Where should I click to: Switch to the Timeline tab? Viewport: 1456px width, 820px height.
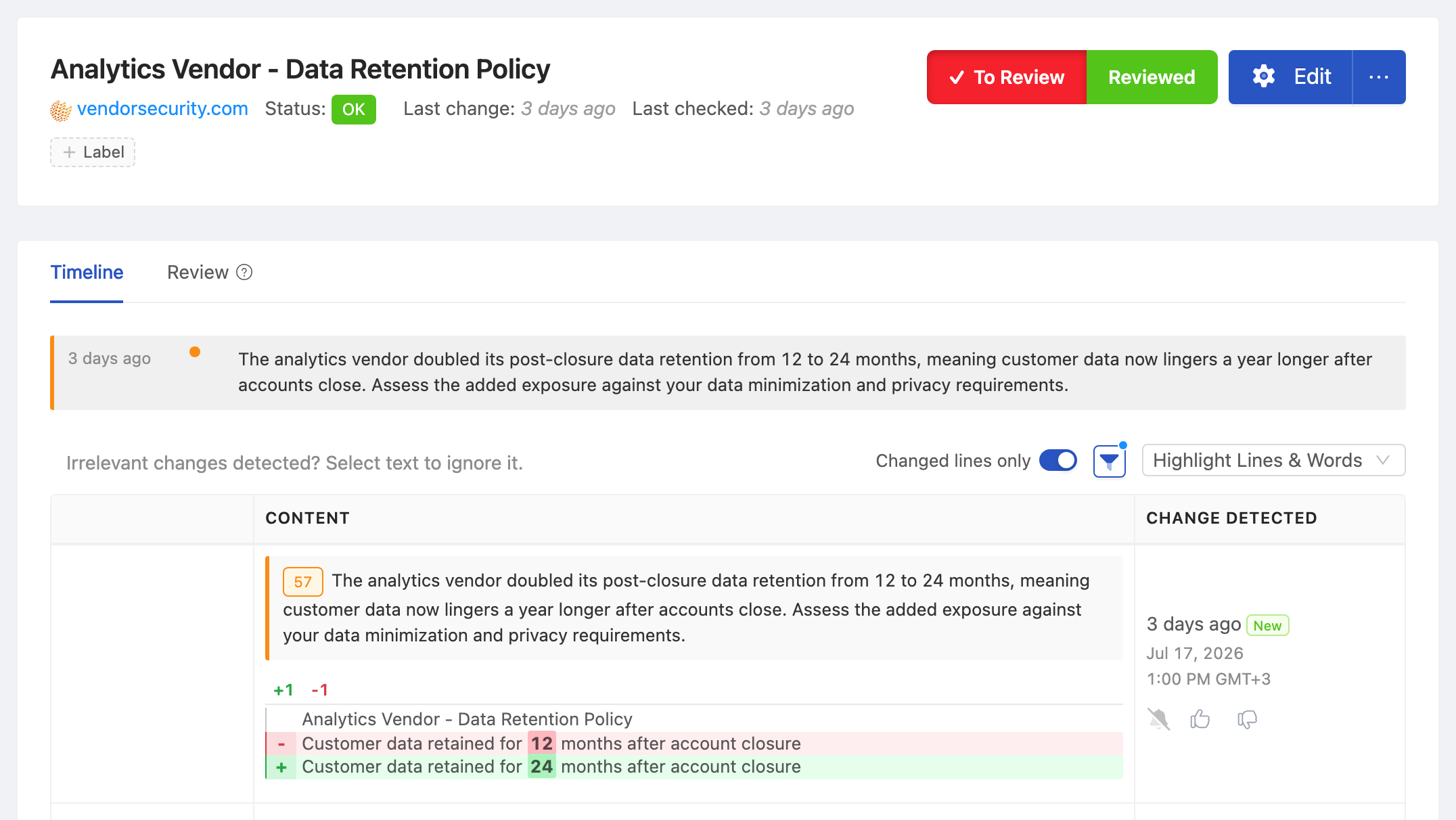point(87,272)
